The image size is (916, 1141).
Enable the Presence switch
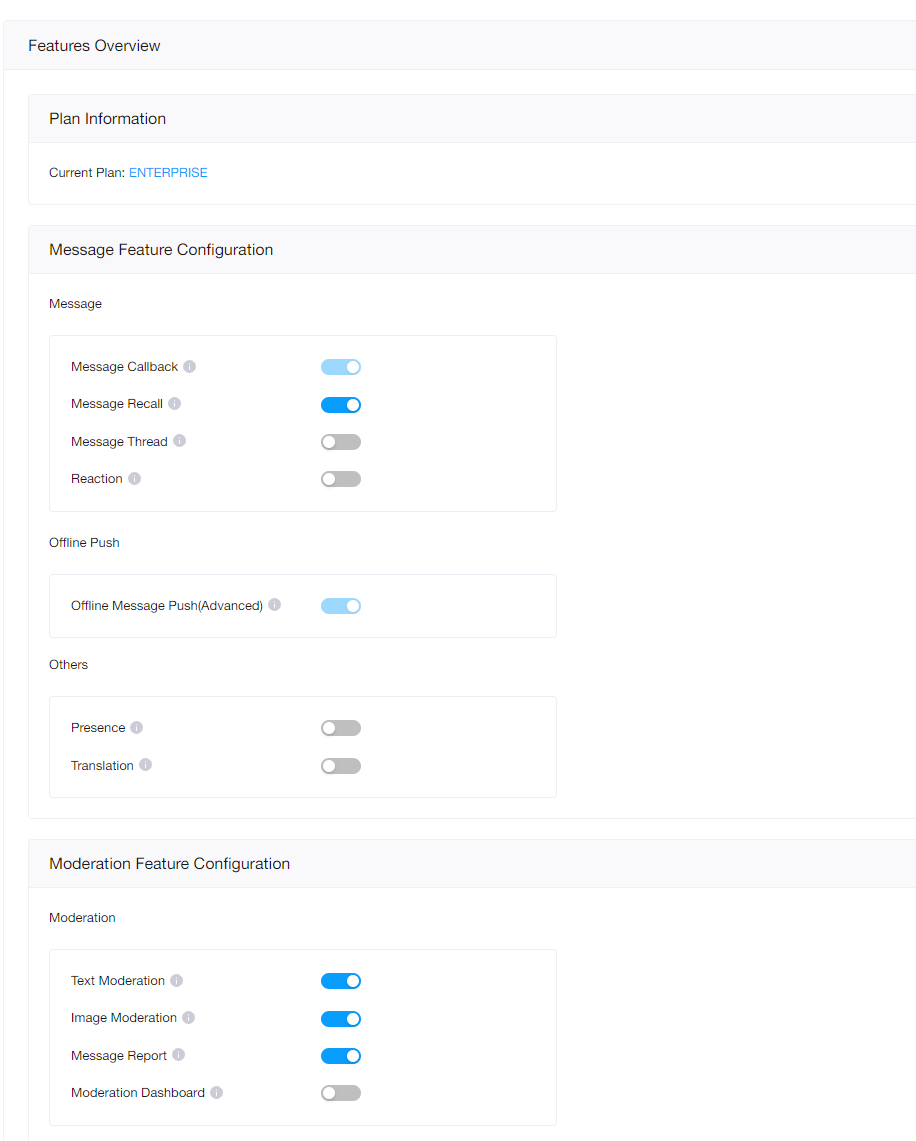coord(340,728)
